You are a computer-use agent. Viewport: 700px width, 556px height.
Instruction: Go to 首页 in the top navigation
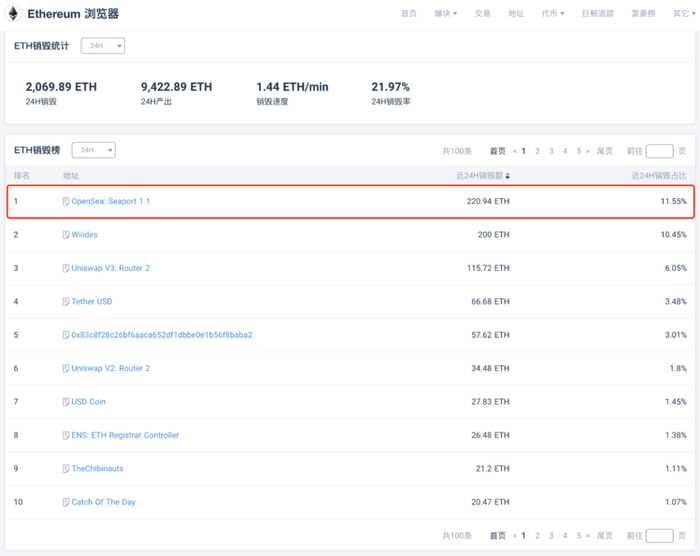point(409,13)
